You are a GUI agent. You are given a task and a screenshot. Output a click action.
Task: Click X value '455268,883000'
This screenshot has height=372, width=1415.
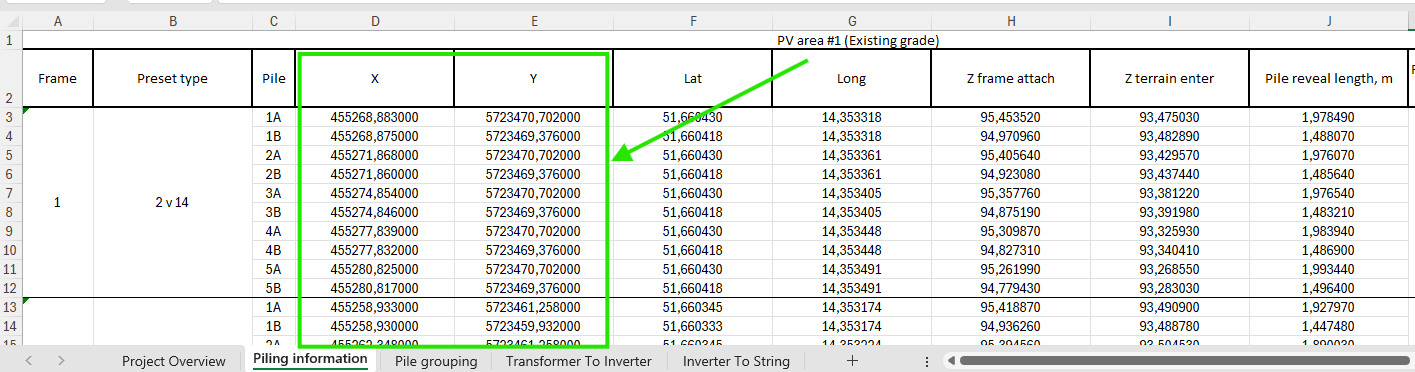375,117
